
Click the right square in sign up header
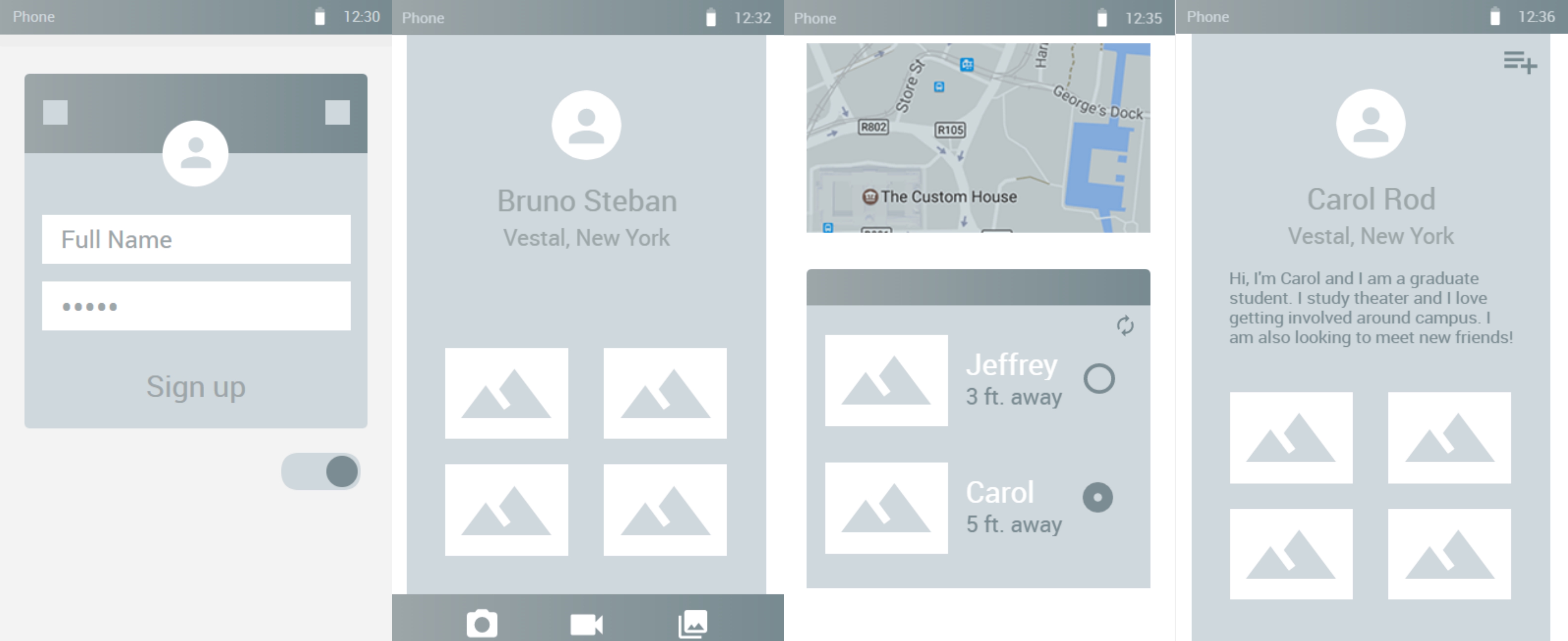coord(337,112)
